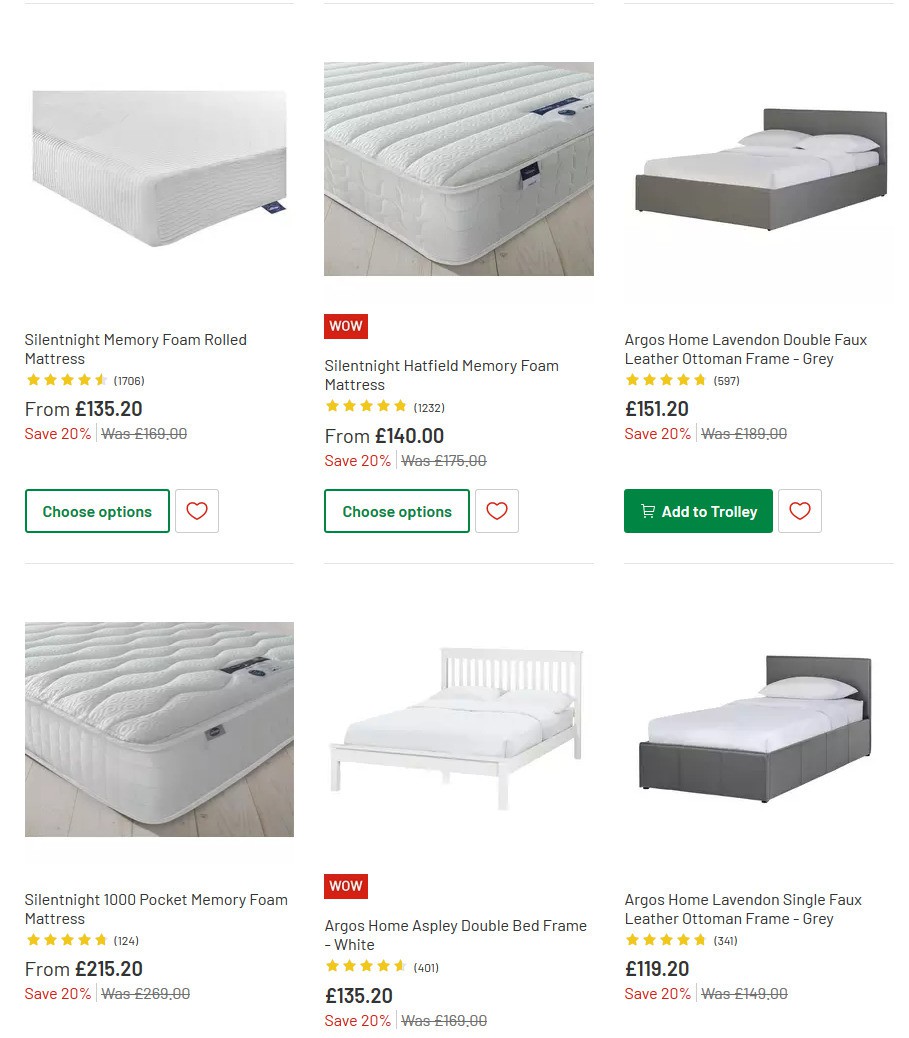Click the trolley icon inside Add to Trolley button

[x=648, y=511]
